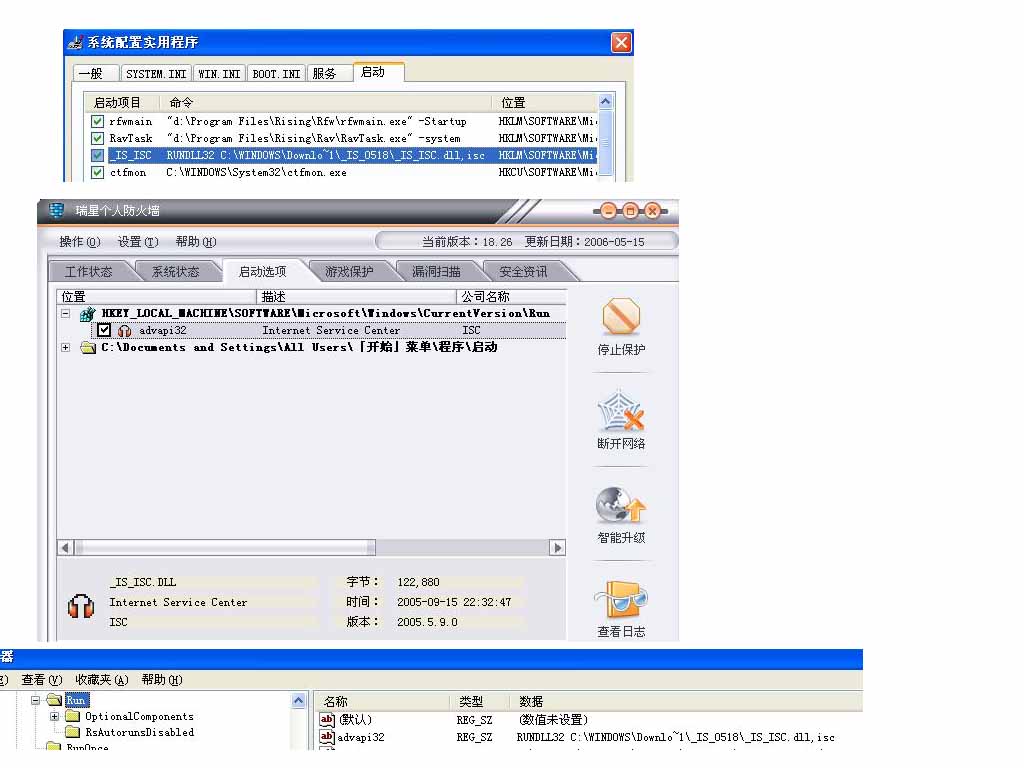Open the 收藏夹(A) menu in registry editor
Viewport: 1024px width, 768px height.
click(102, 680)
